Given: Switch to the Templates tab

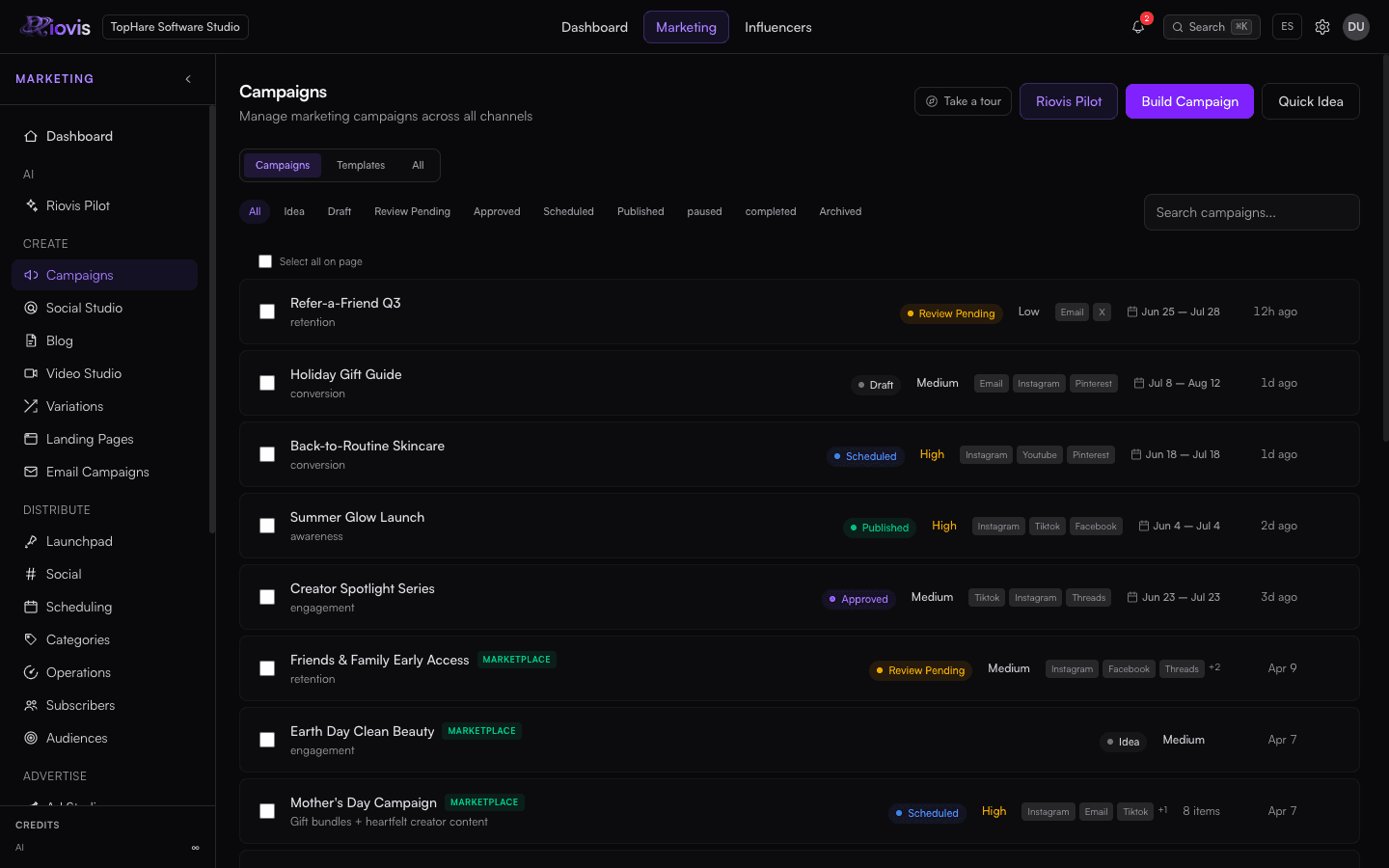Looking at the screenshot, I should [x=361, y=165].
